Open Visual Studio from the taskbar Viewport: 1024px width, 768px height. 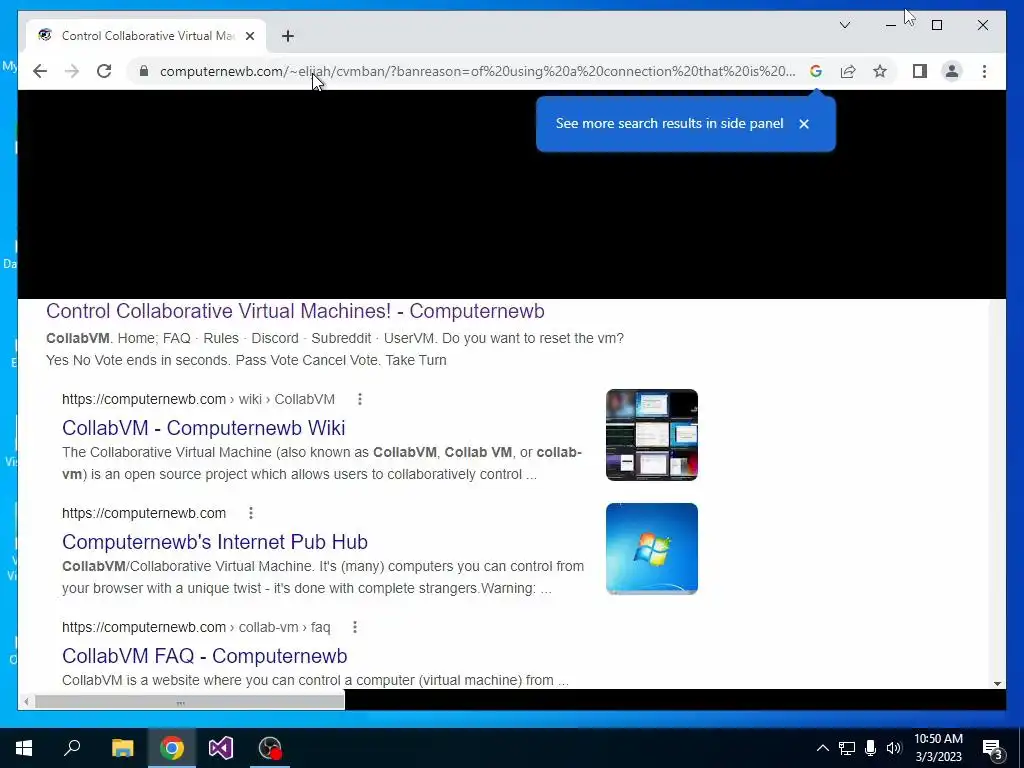pos(221,748)
